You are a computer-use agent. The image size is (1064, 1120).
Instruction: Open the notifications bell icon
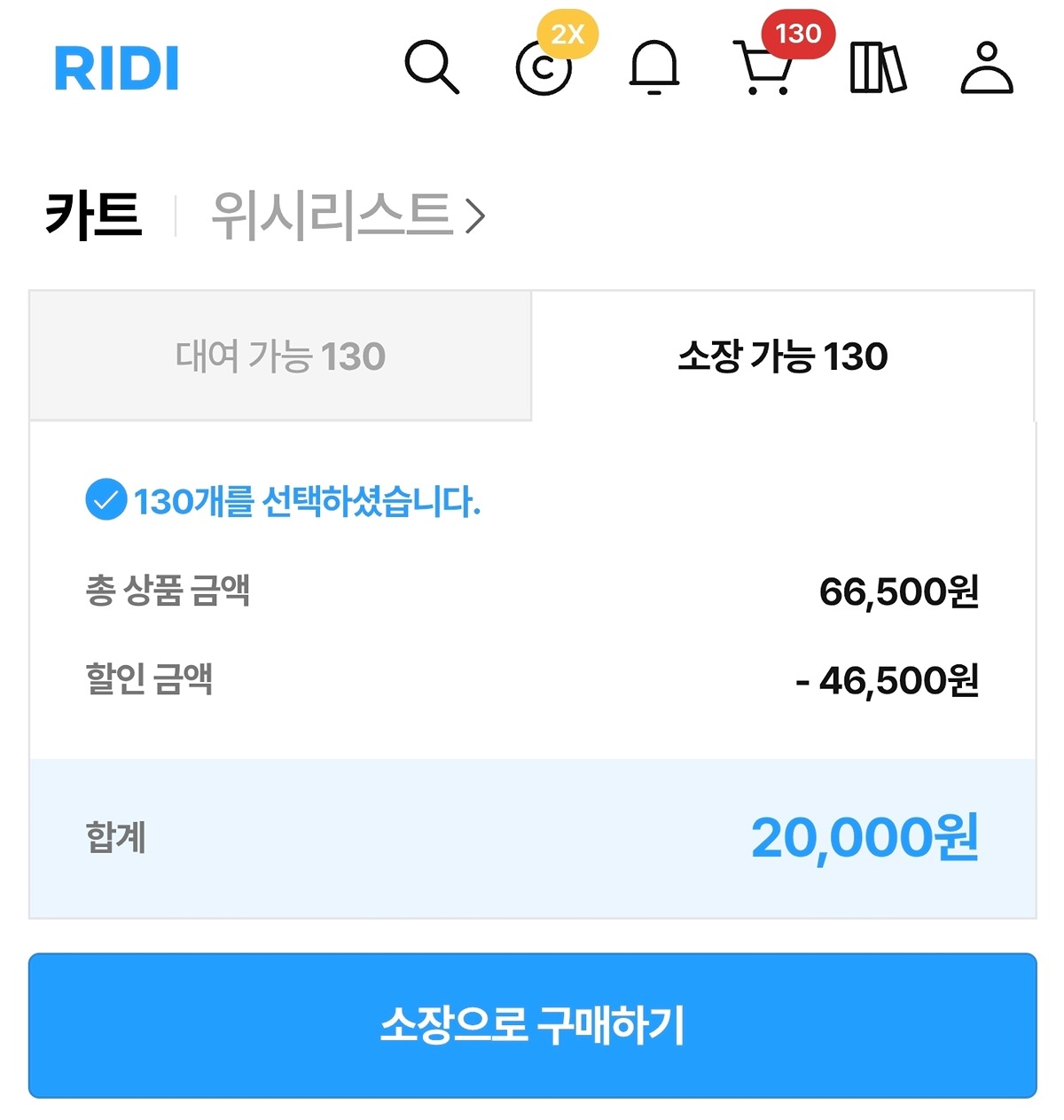[654, 67]
